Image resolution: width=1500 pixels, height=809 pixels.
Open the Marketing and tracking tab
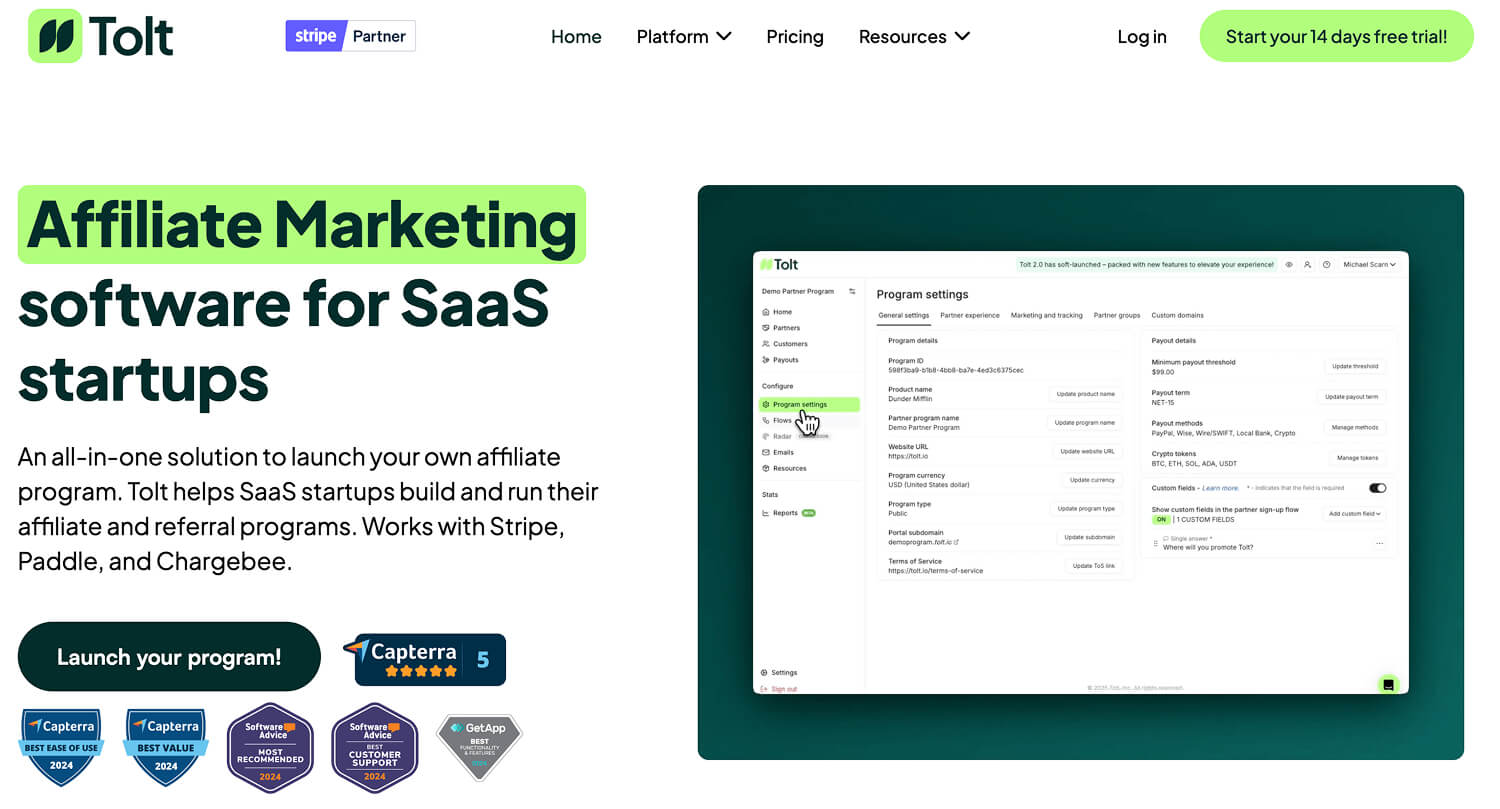(1046, 315)
